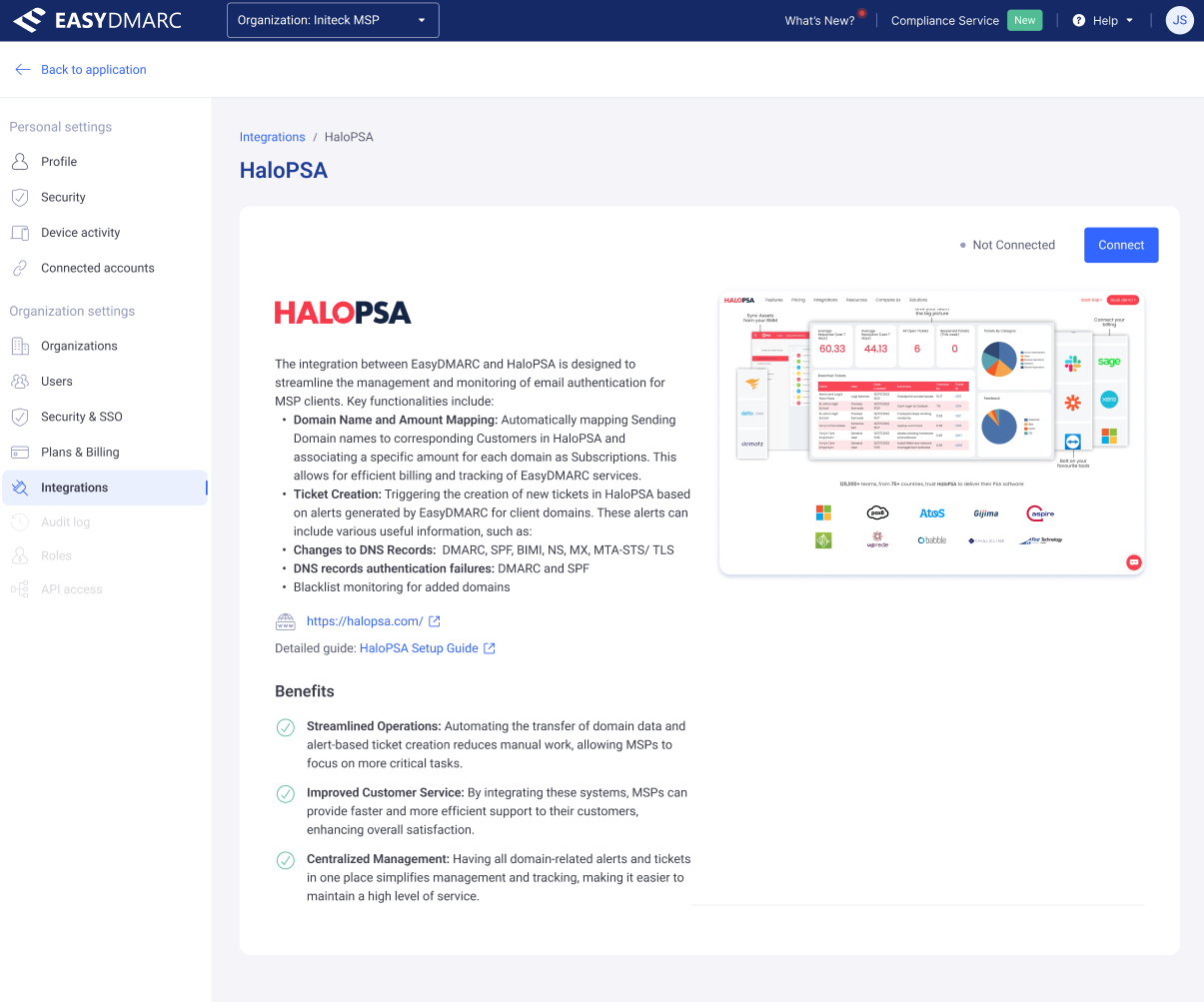Click the Connect button for HaloPSA
Image resolution: width=1204 pixels, height=1002 pixels.
point(1120,245)
